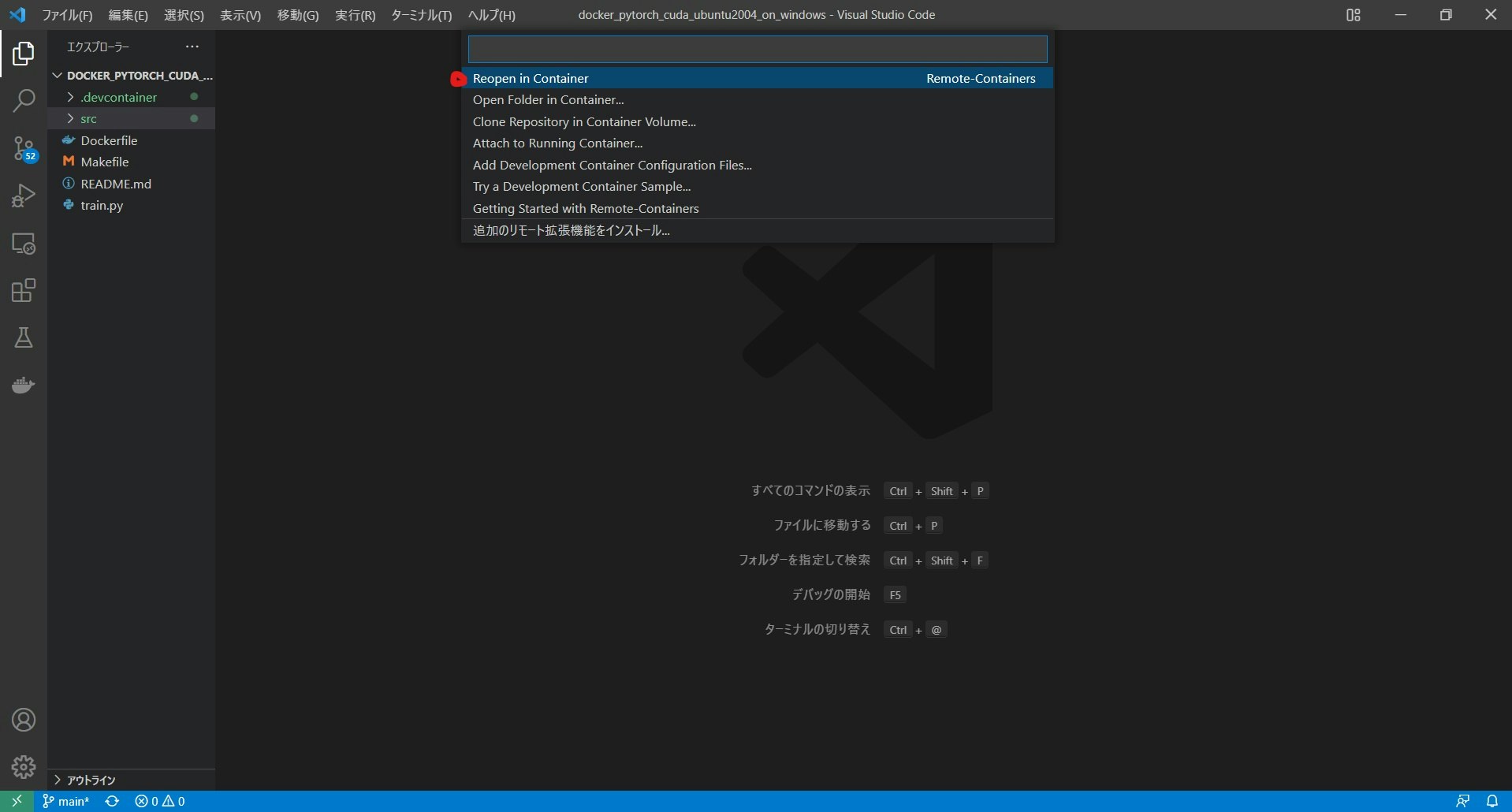Viewport: 1512px width, 812px height.
Task: Select Reopen in Container command
Action: tap(758, 78)
